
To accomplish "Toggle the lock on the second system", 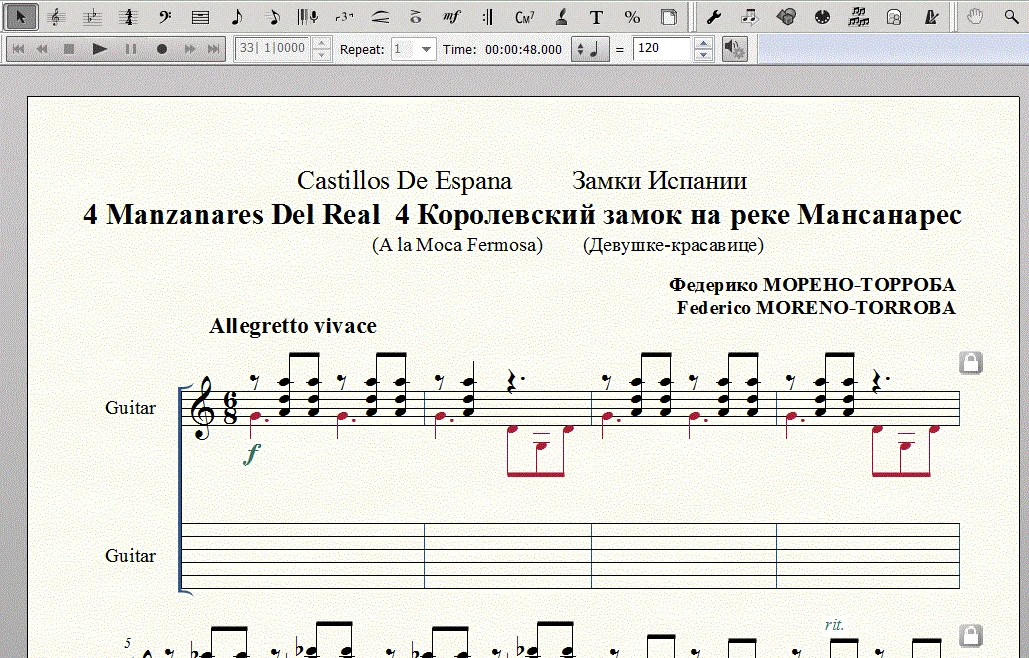I will [970, 635].
